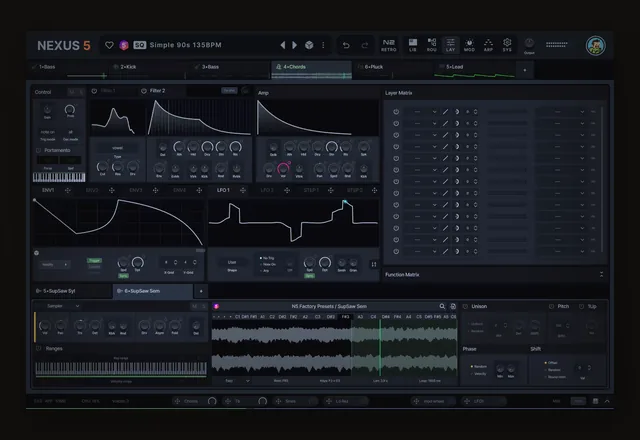The width and height of the screenshot is (640, 440).
Task: Click the pink Vol knob in Amp section
Action: 283,168
